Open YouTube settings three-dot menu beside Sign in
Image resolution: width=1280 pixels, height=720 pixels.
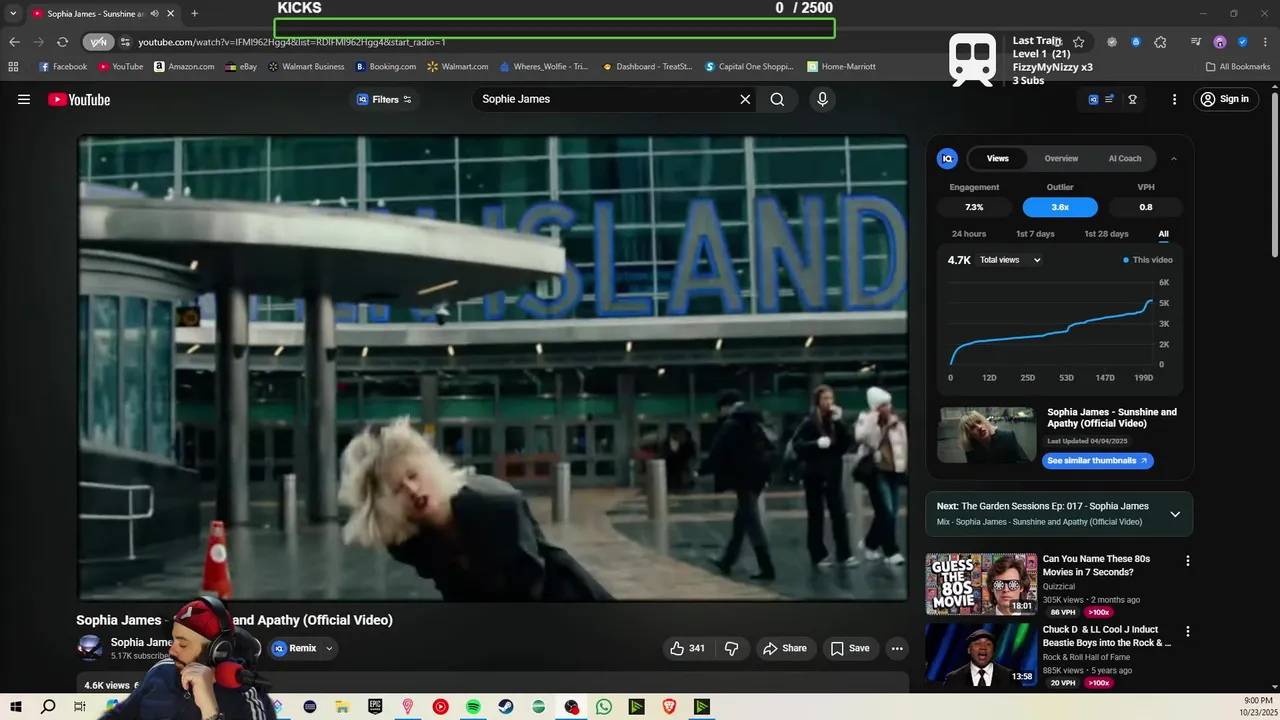[x=1175, y=99]
